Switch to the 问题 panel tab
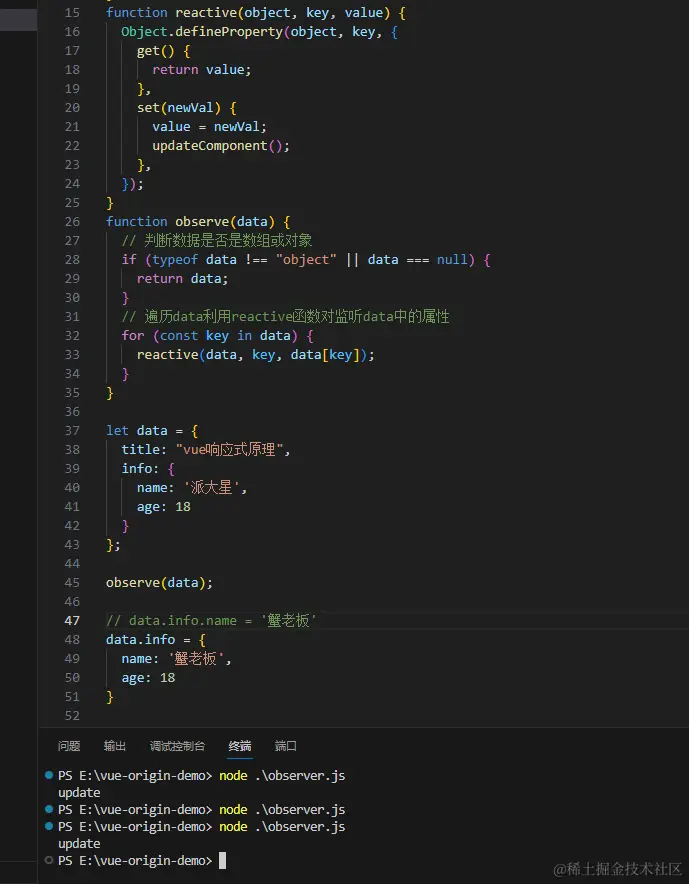 coord(69,746)
